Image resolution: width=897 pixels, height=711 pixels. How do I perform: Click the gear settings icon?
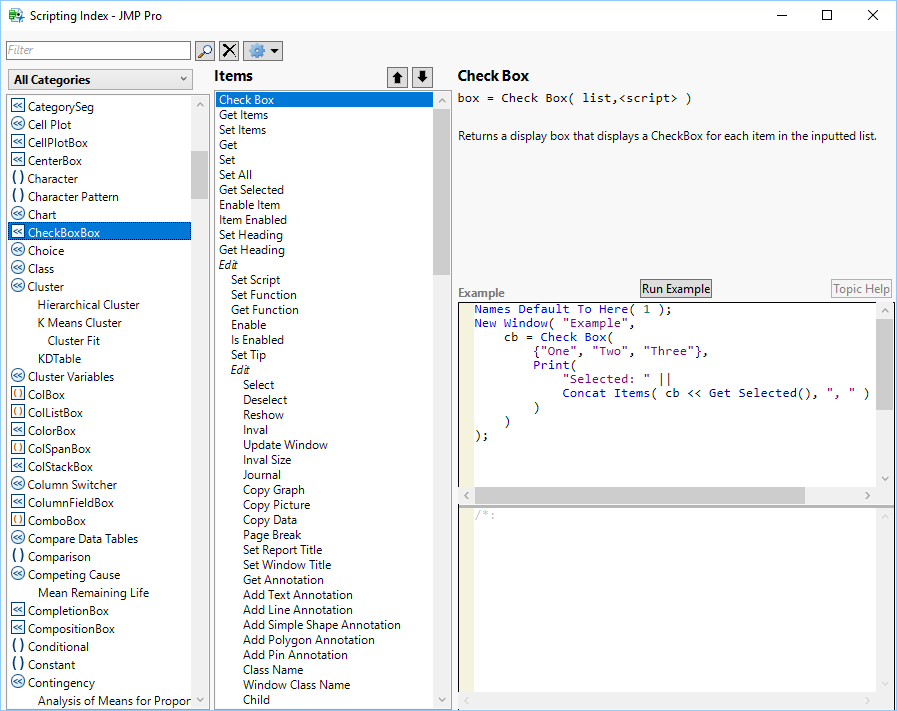pos(254,50)
